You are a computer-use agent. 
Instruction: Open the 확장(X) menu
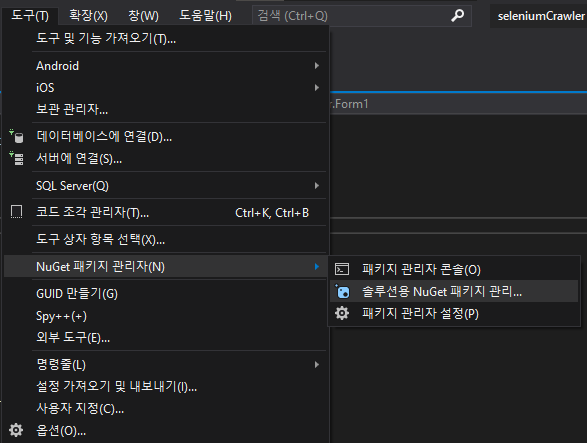(x=88, y=15)
